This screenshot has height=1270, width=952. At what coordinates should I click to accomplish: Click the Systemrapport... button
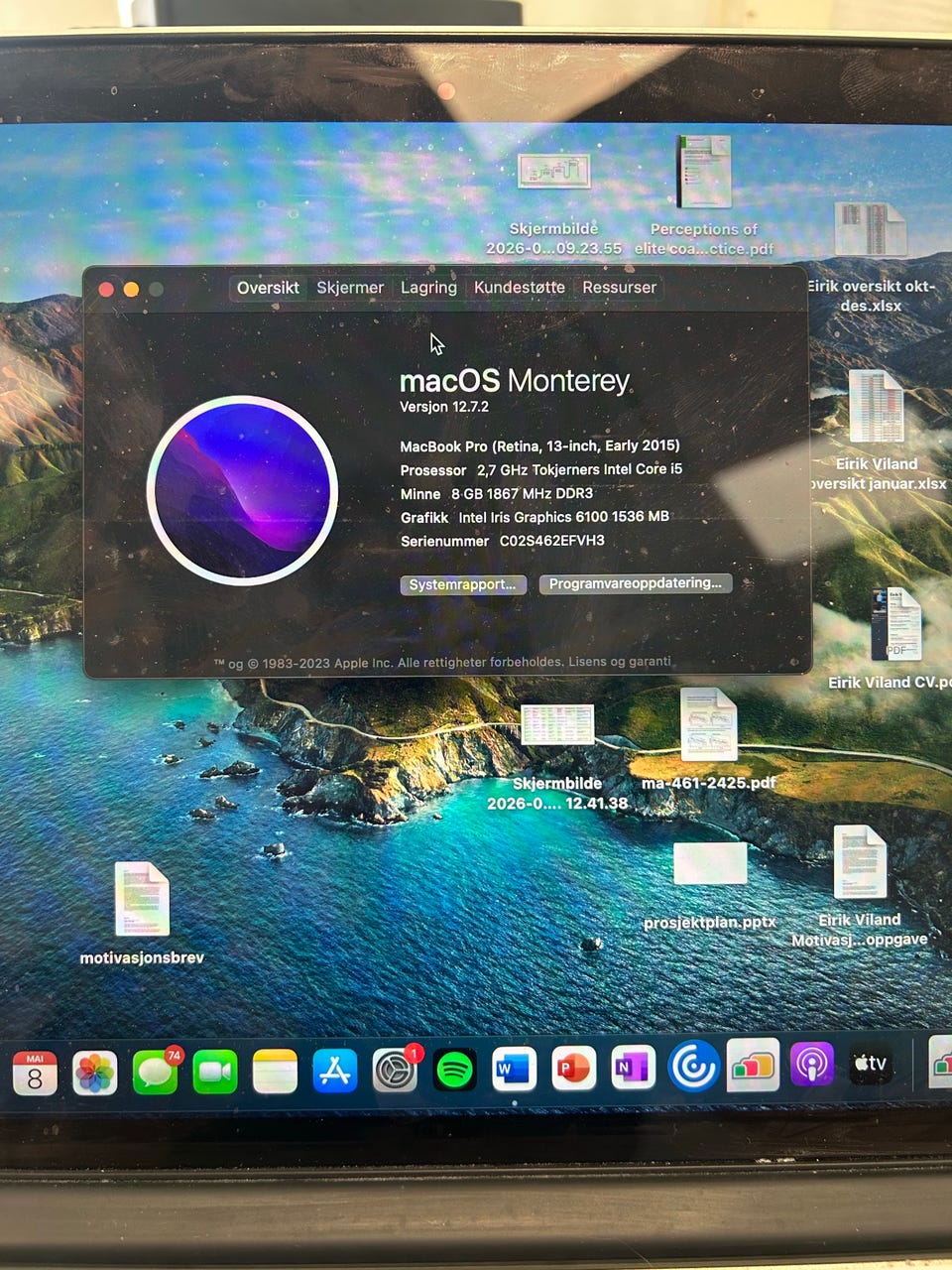click(463, 584)
